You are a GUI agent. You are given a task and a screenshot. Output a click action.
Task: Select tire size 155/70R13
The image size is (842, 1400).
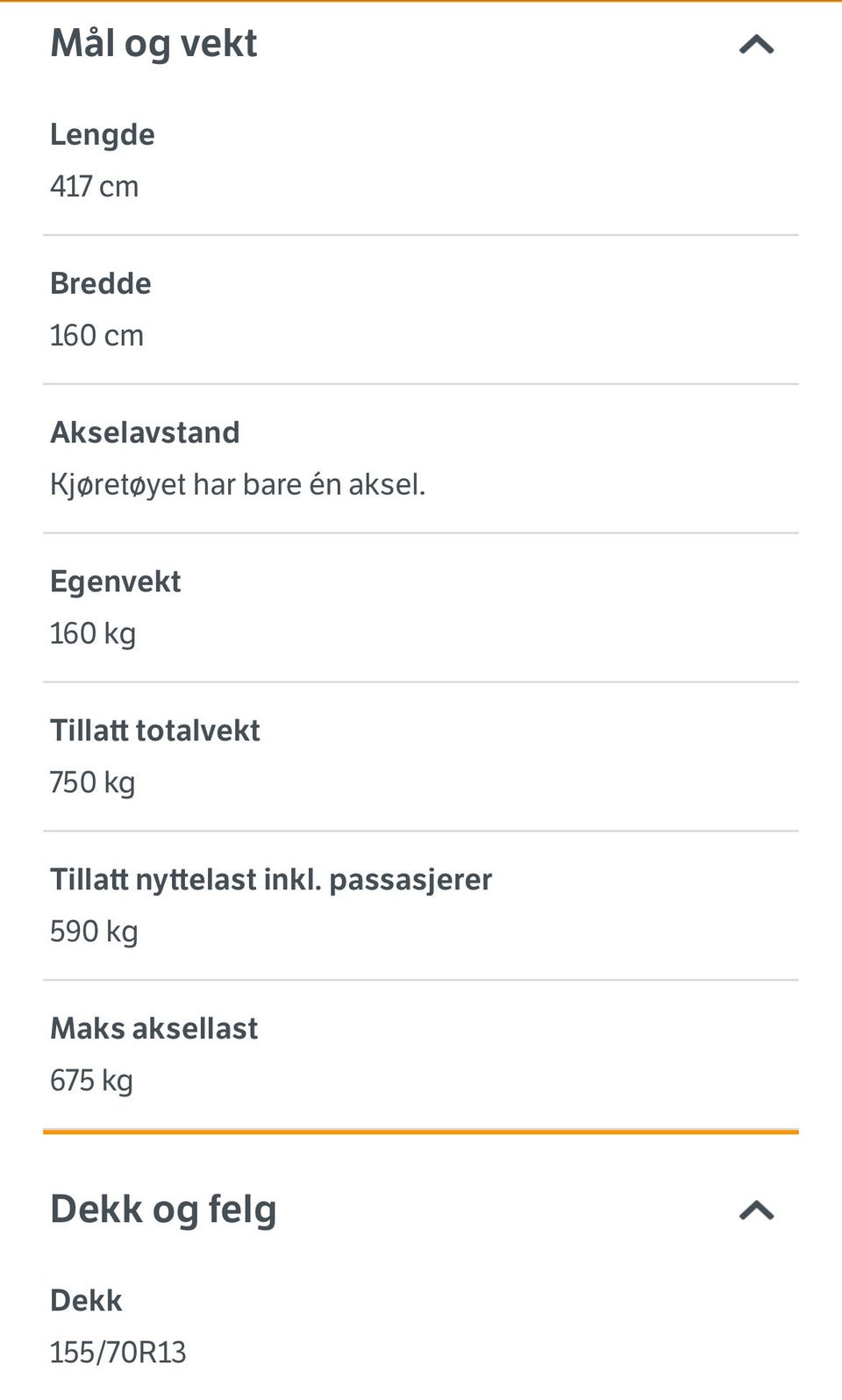pos(118,1353)
